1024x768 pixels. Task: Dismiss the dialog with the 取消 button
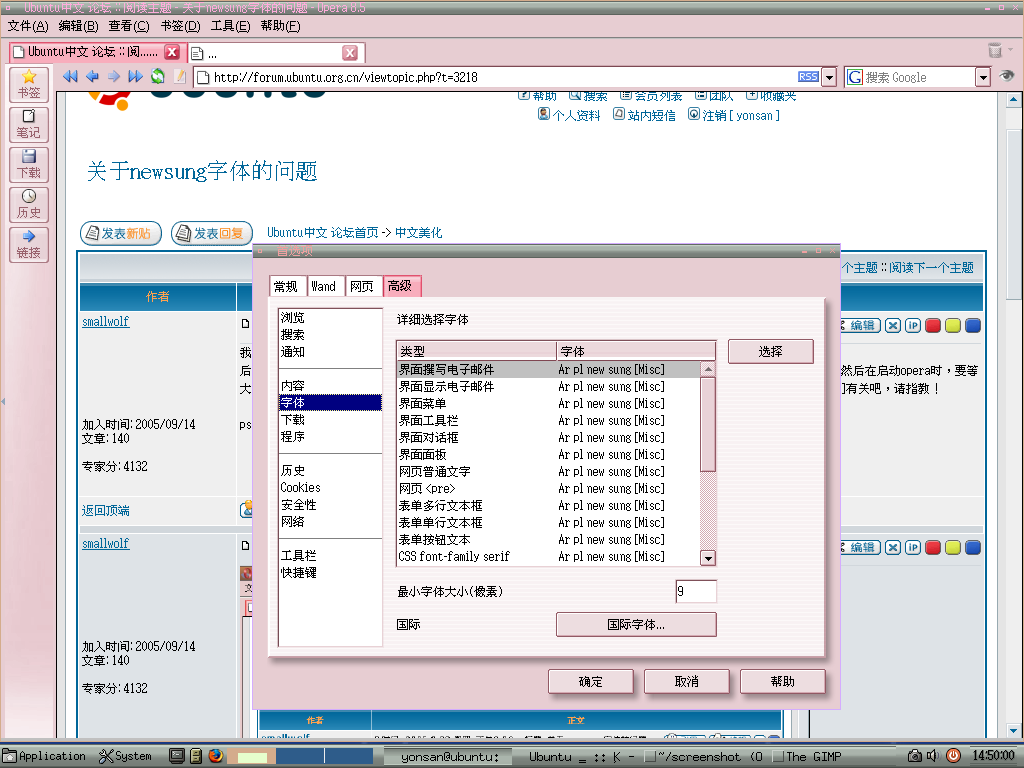pos(686,682)
